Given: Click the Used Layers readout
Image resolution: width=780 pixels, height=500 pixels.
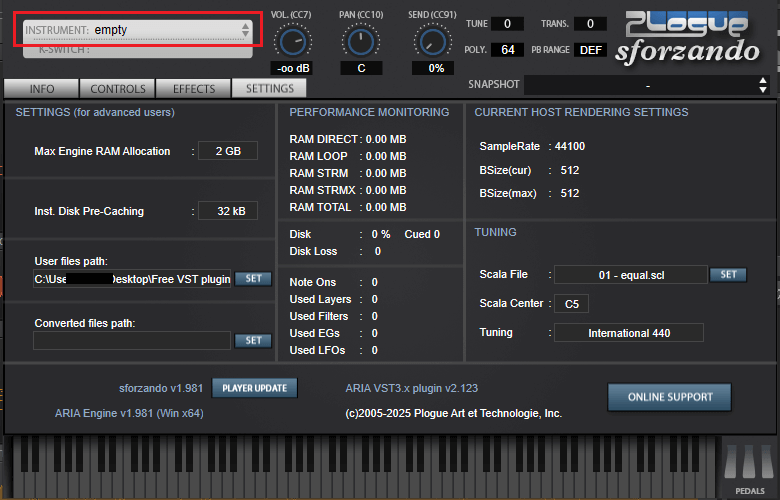Looking at the screenshot, I should click(334, 299).
